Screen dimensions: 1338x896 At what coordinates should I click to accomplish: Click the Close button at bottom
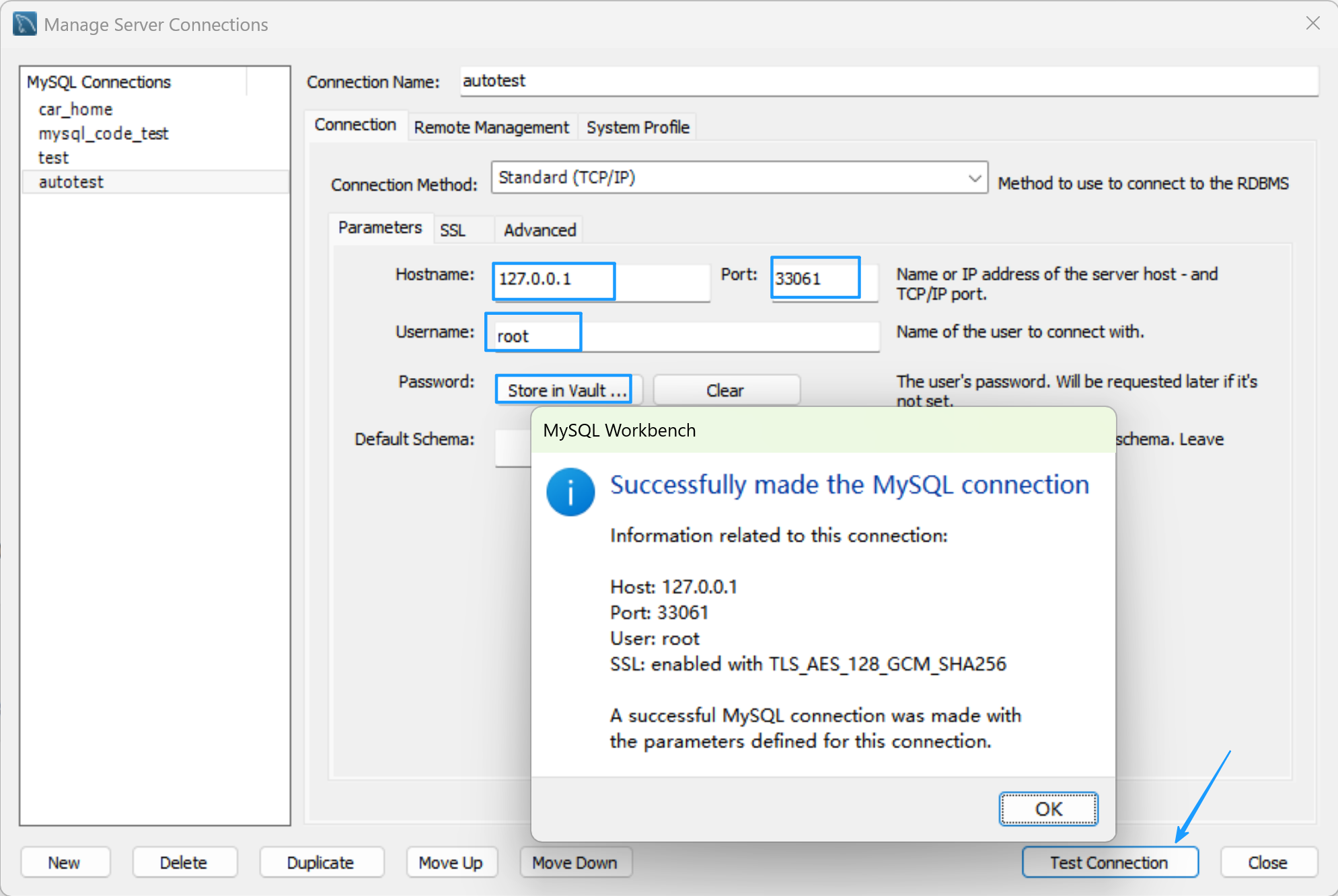tap(1268, 862)
